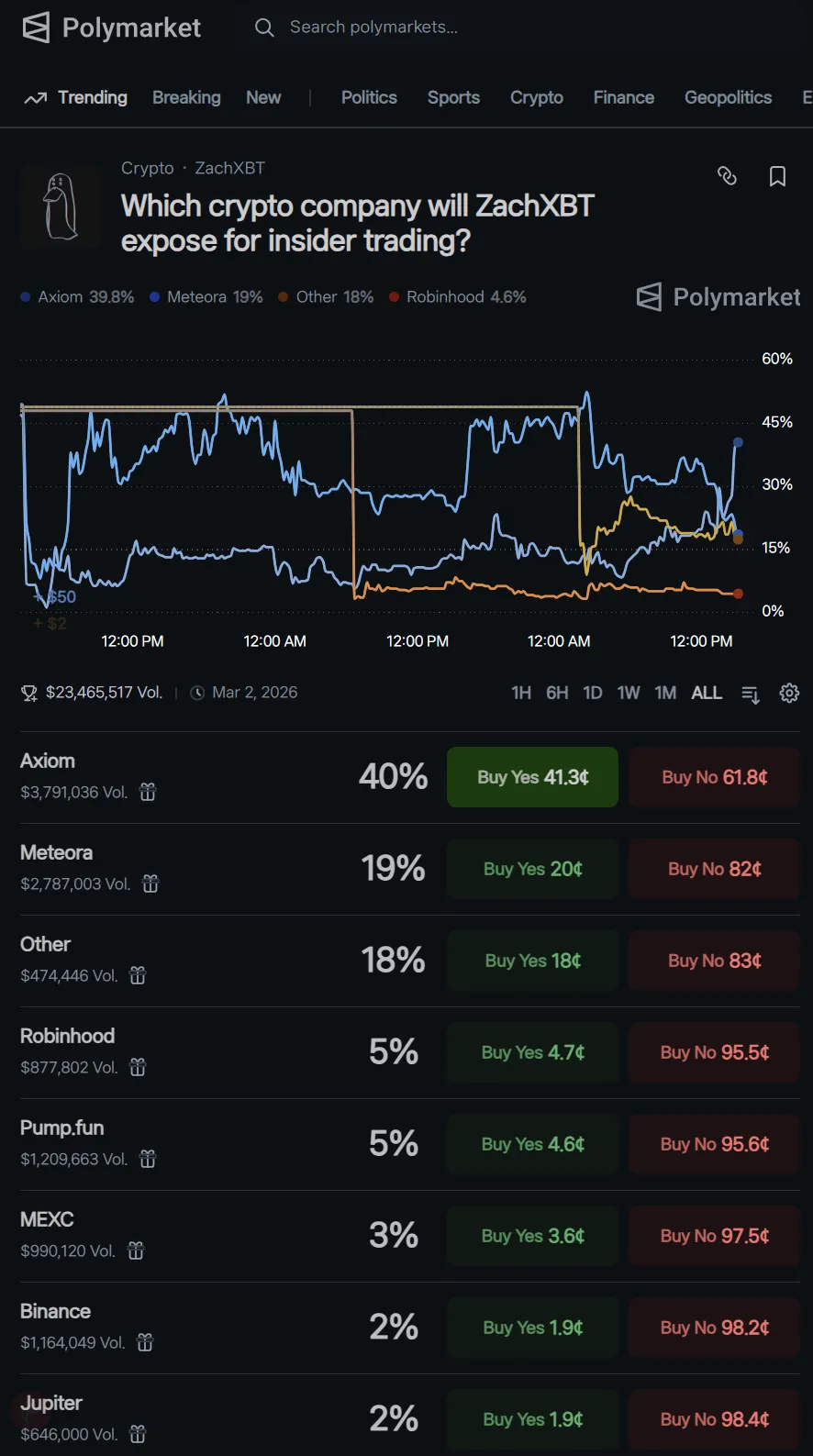Screen dimensions: 813x1456
Task: Click gift icon next to Pump.fun volume
Action: tap(148, 1159)
